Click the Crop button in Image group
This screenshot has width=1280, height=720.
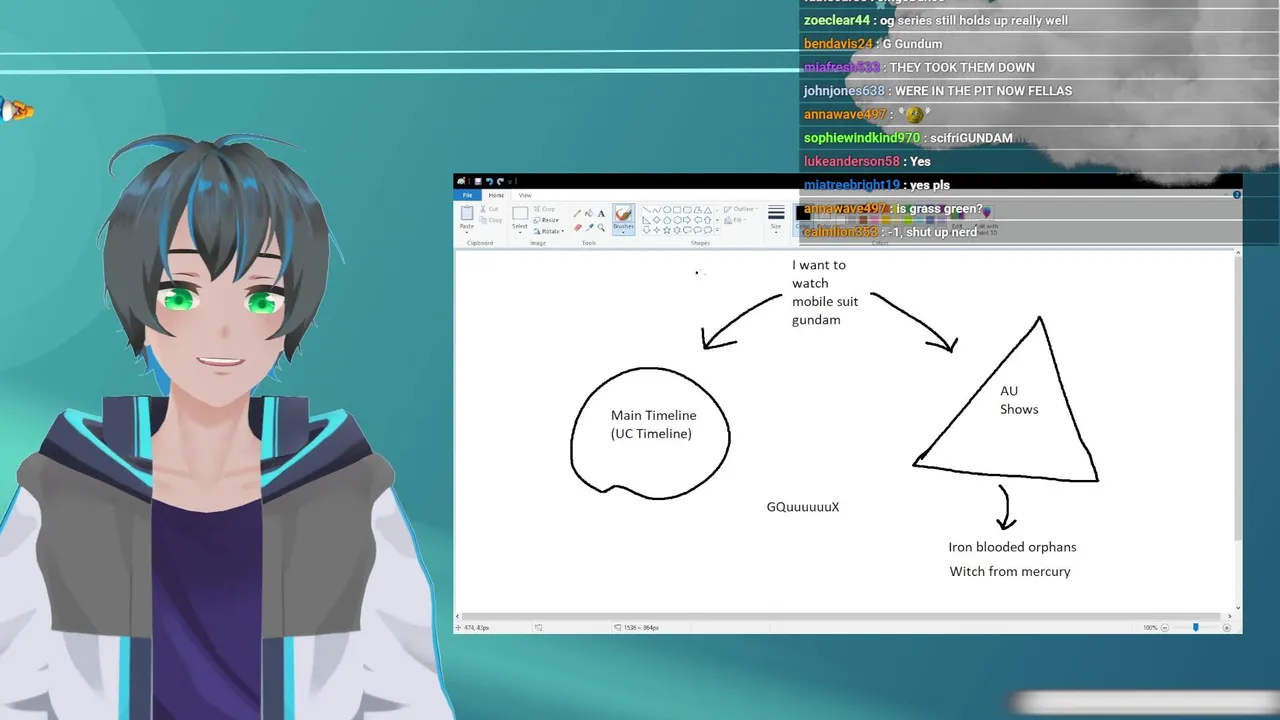point(544,209)
